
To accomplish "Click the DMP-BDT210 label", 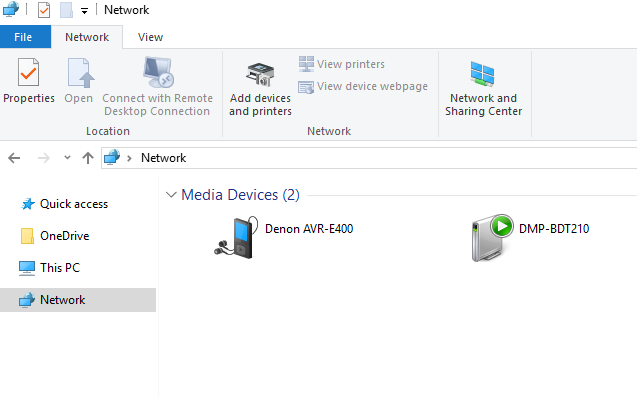I will [554, 229].
